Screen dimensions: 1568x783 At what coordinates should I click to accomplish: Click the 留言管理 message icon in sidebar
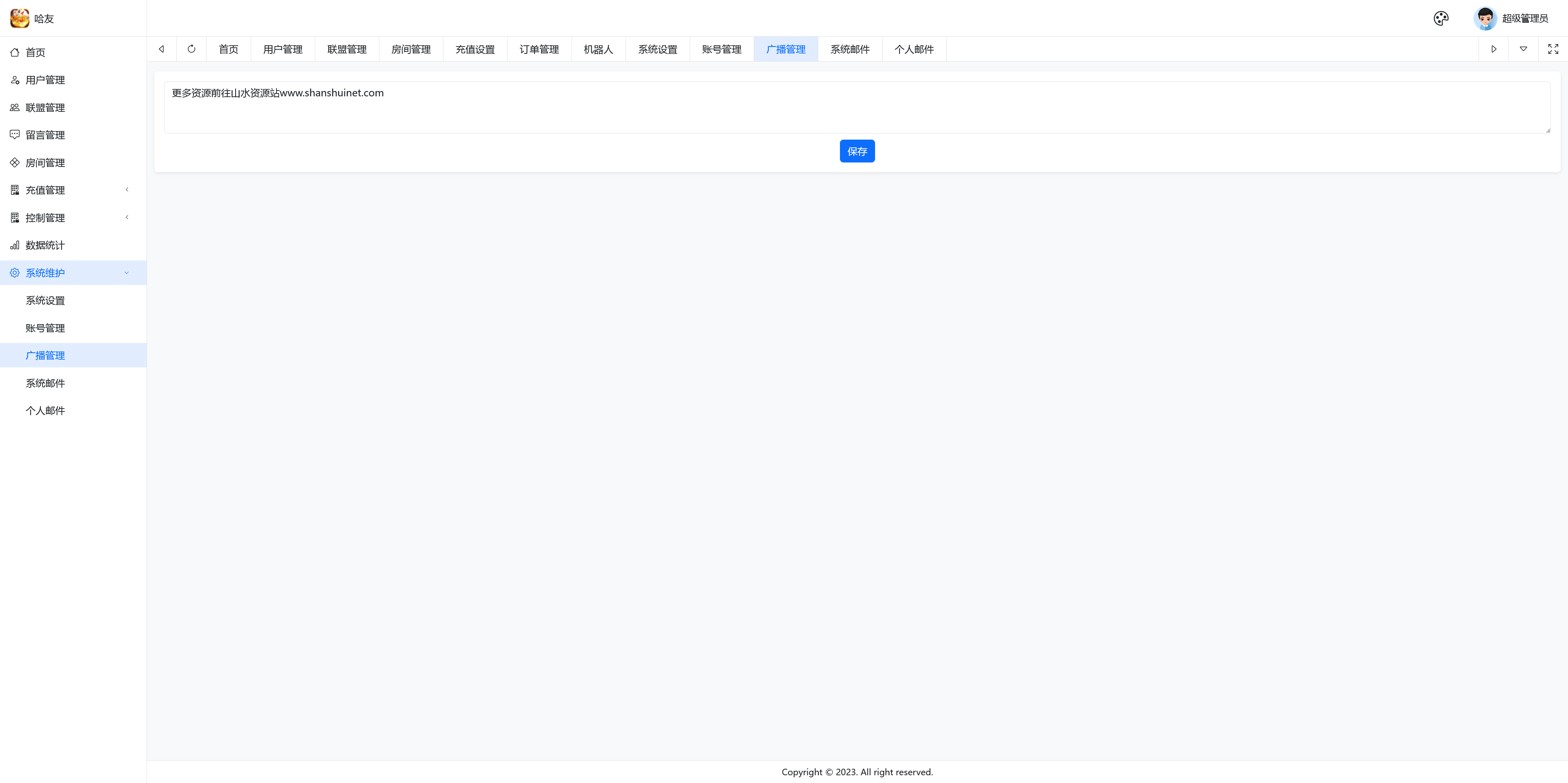pyautogui.click(x=15, y=135)
